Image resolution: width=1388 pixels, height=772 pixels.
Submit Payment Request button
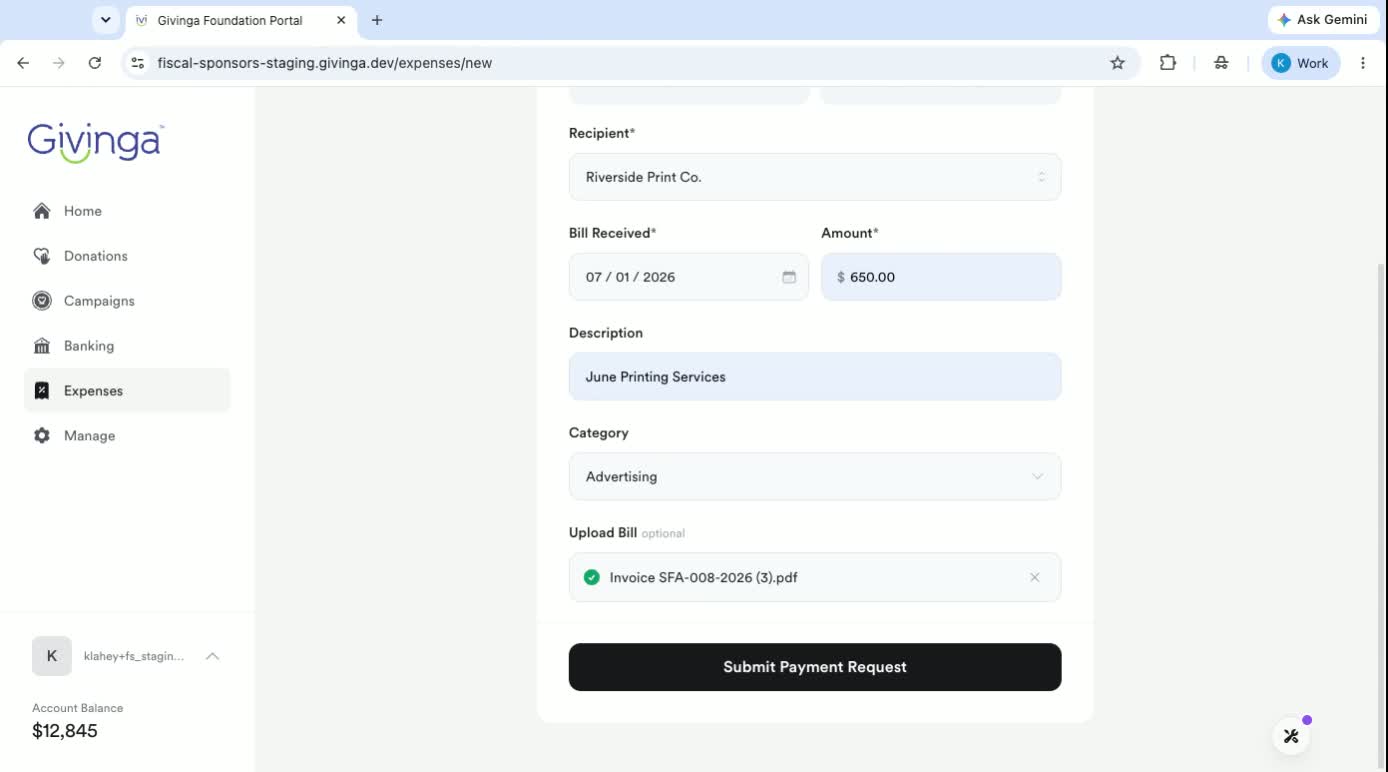click(815, 667)
